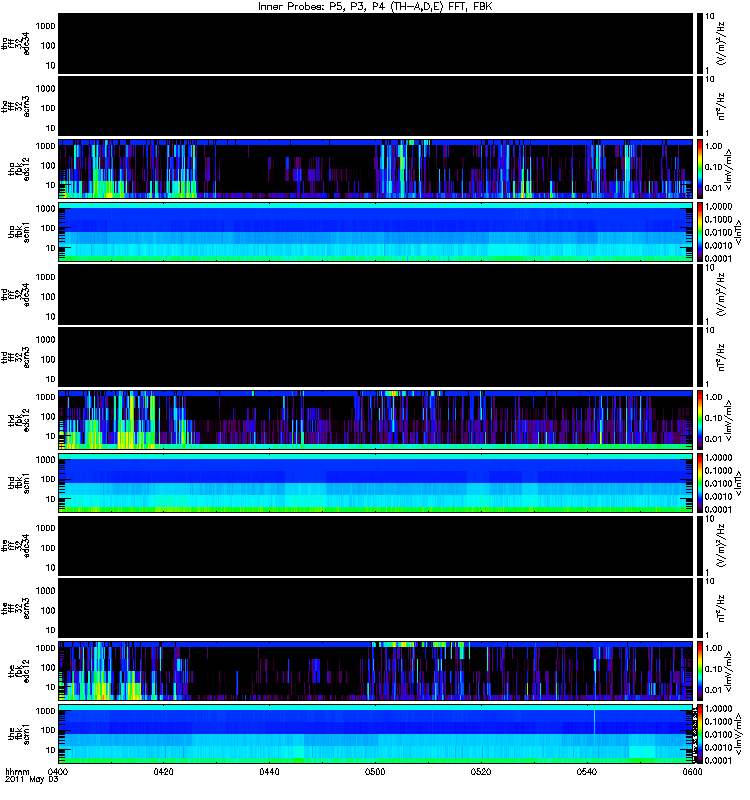The image size is (750, 800).
Task: Click the (V/m)²/Hz unit label of tha edc34 panel
Action: click(x=721, y=43)
